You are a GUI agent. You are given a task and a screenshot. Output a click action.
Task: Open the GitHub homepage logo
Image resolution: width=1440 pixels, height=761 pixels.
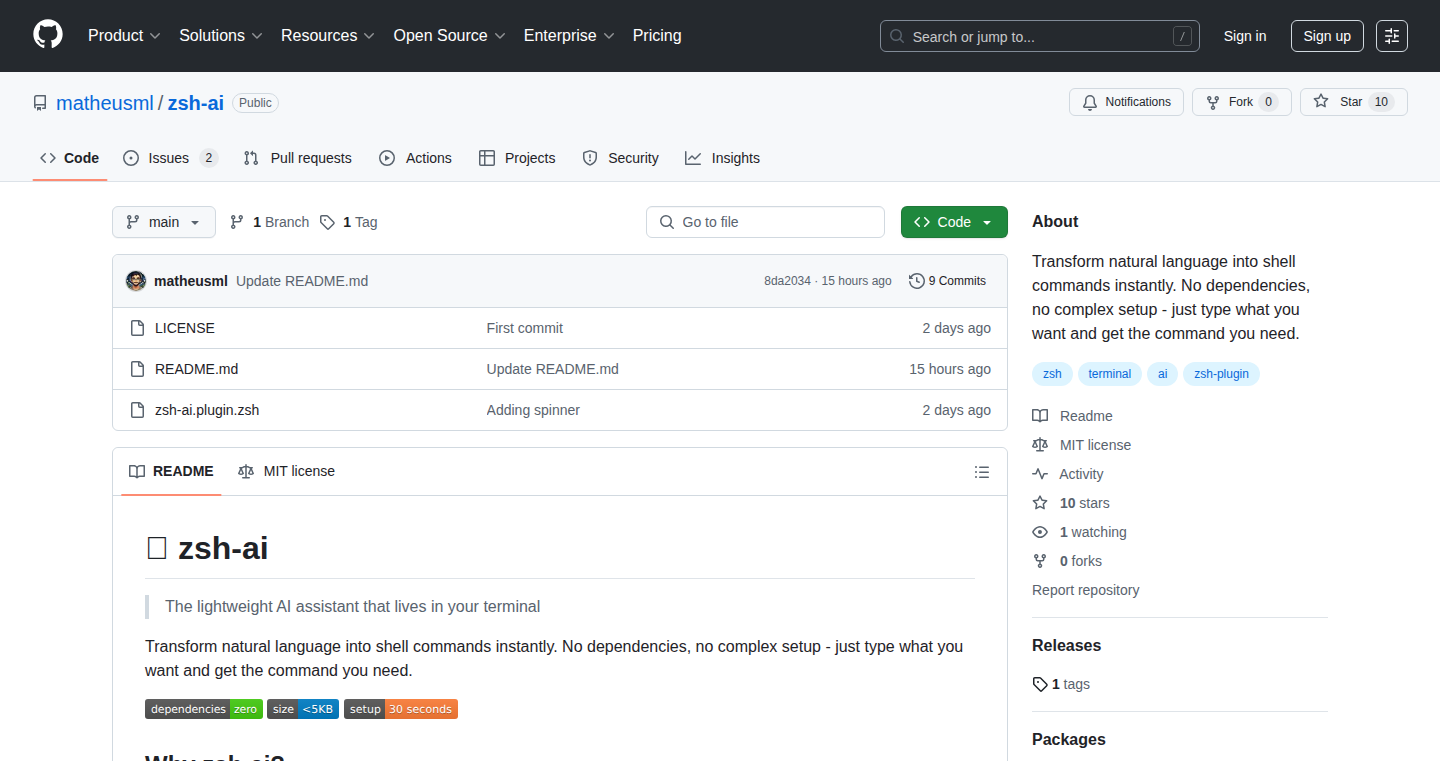coord(48,35)
